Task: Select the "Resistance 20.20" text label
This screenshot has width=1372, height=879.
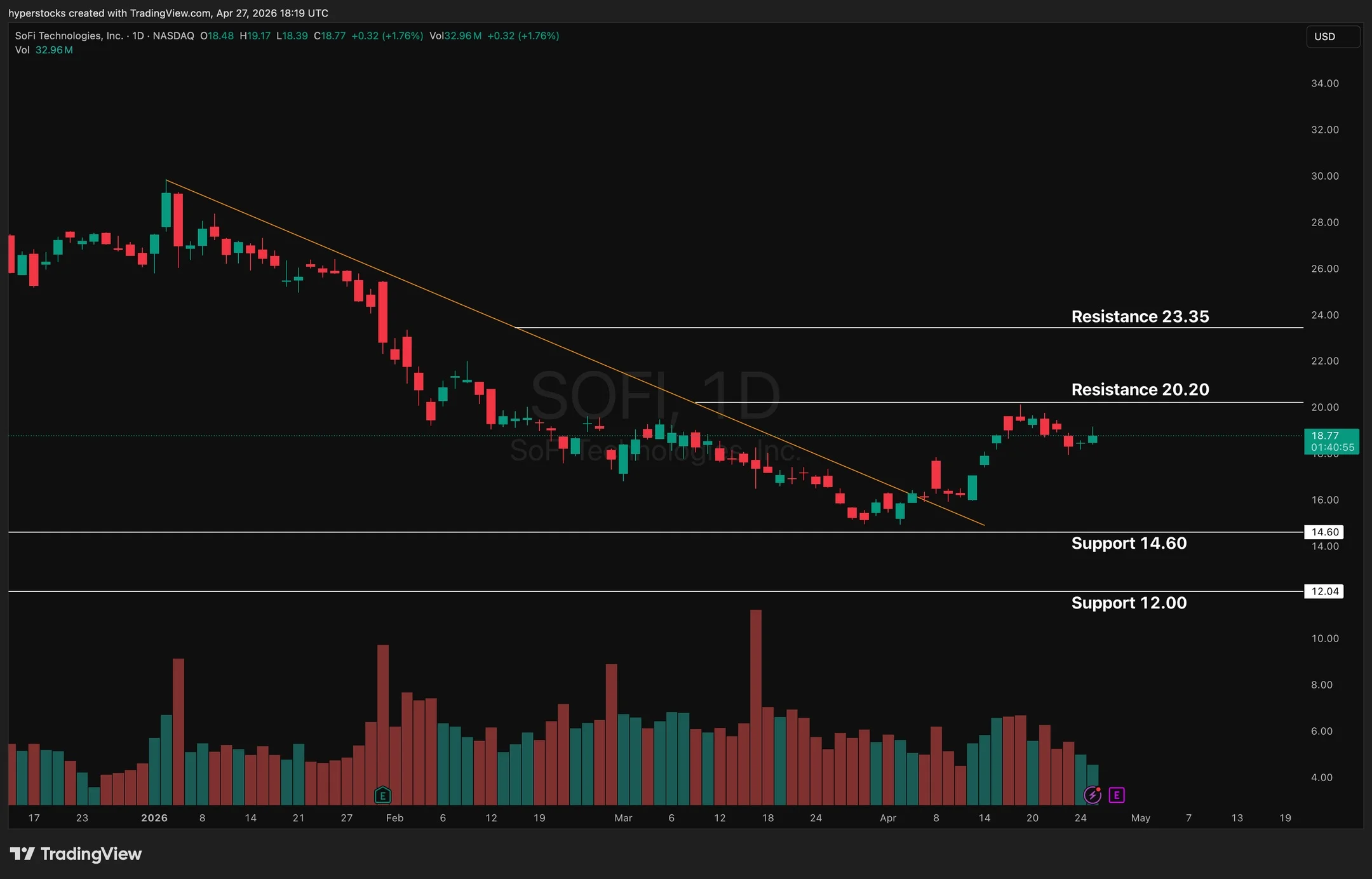Action: click(x=1140, y=389)
